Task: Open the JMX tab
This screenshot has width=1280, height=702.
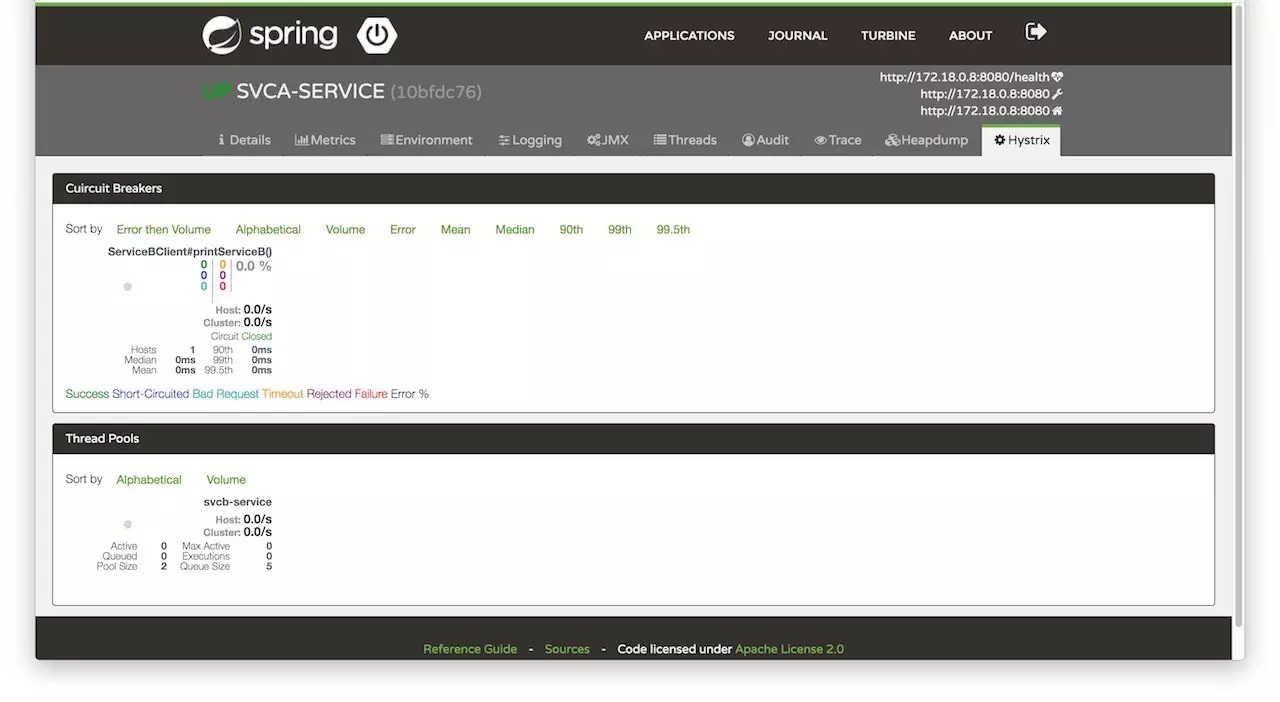Action: point(608,140)
